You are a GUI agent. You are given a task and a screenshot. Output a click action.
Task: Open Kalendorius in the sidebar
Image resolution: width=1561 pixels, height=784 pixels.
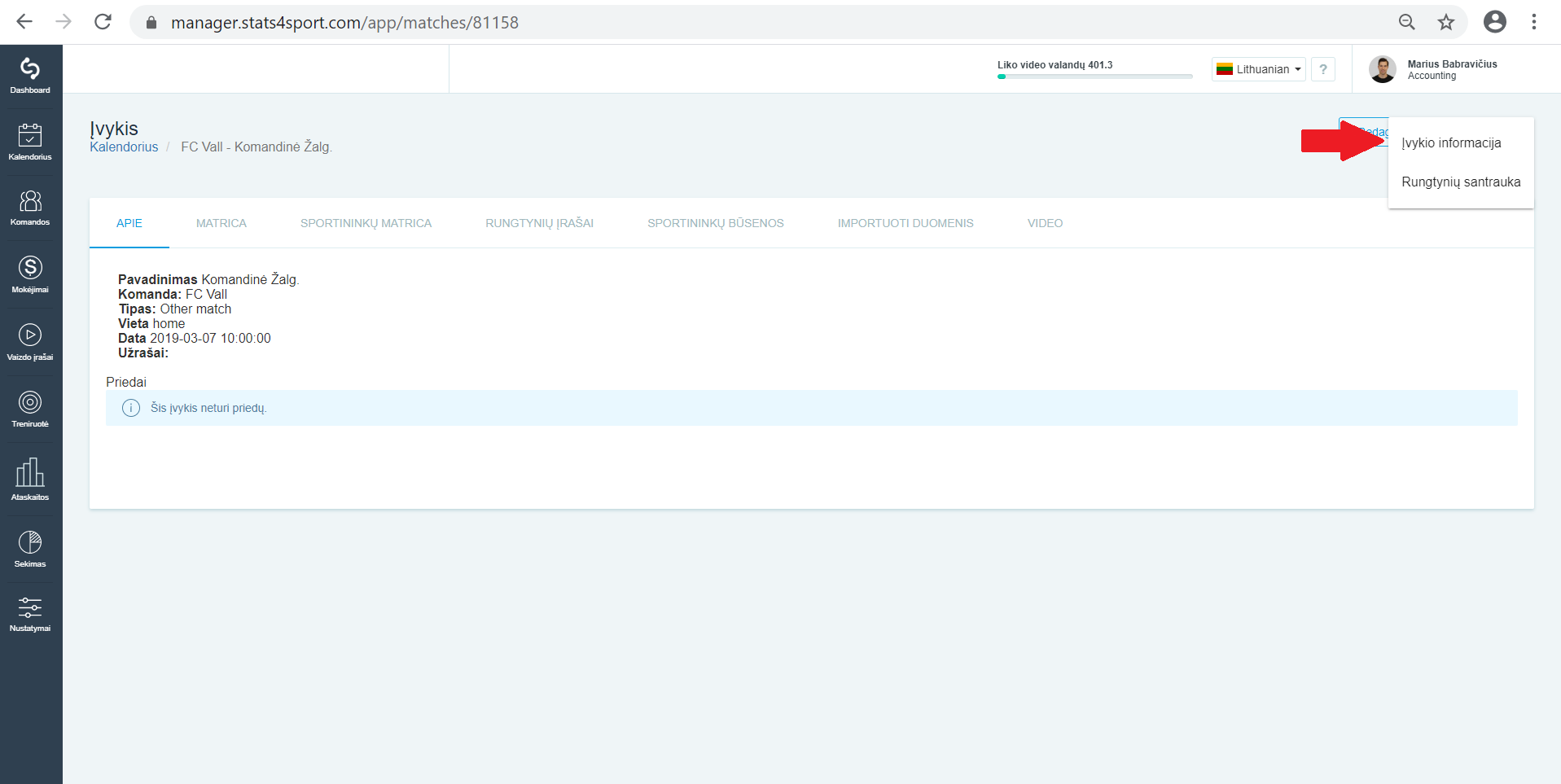[x=30, y=142]
